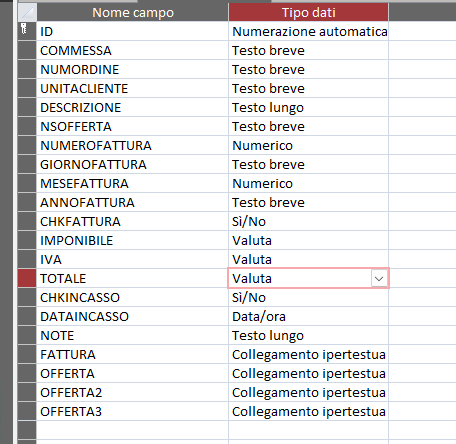Click the NUMEROFATTURA field name cell
This screenshot has height=444, width=456.
pyautogui.click(x=133, y=146)
